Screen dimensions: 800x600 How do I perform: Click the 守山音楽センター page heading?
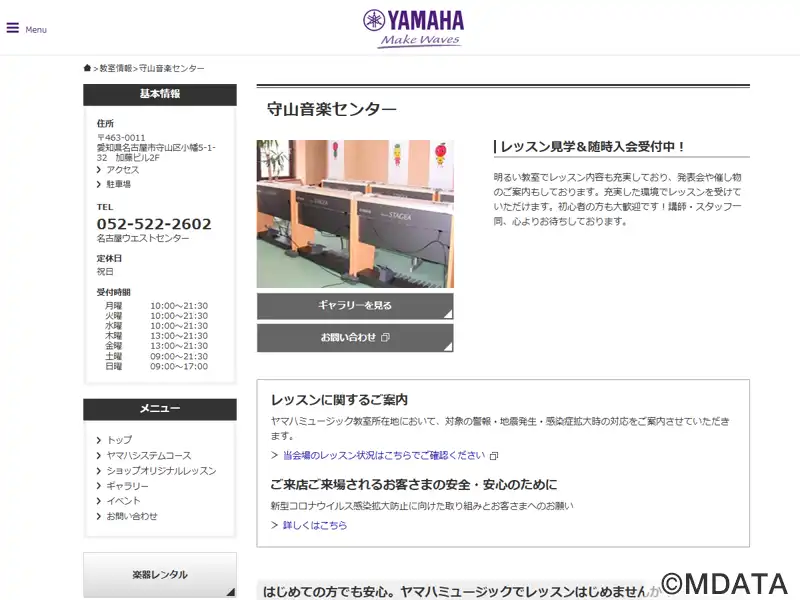tap(332, 109)
